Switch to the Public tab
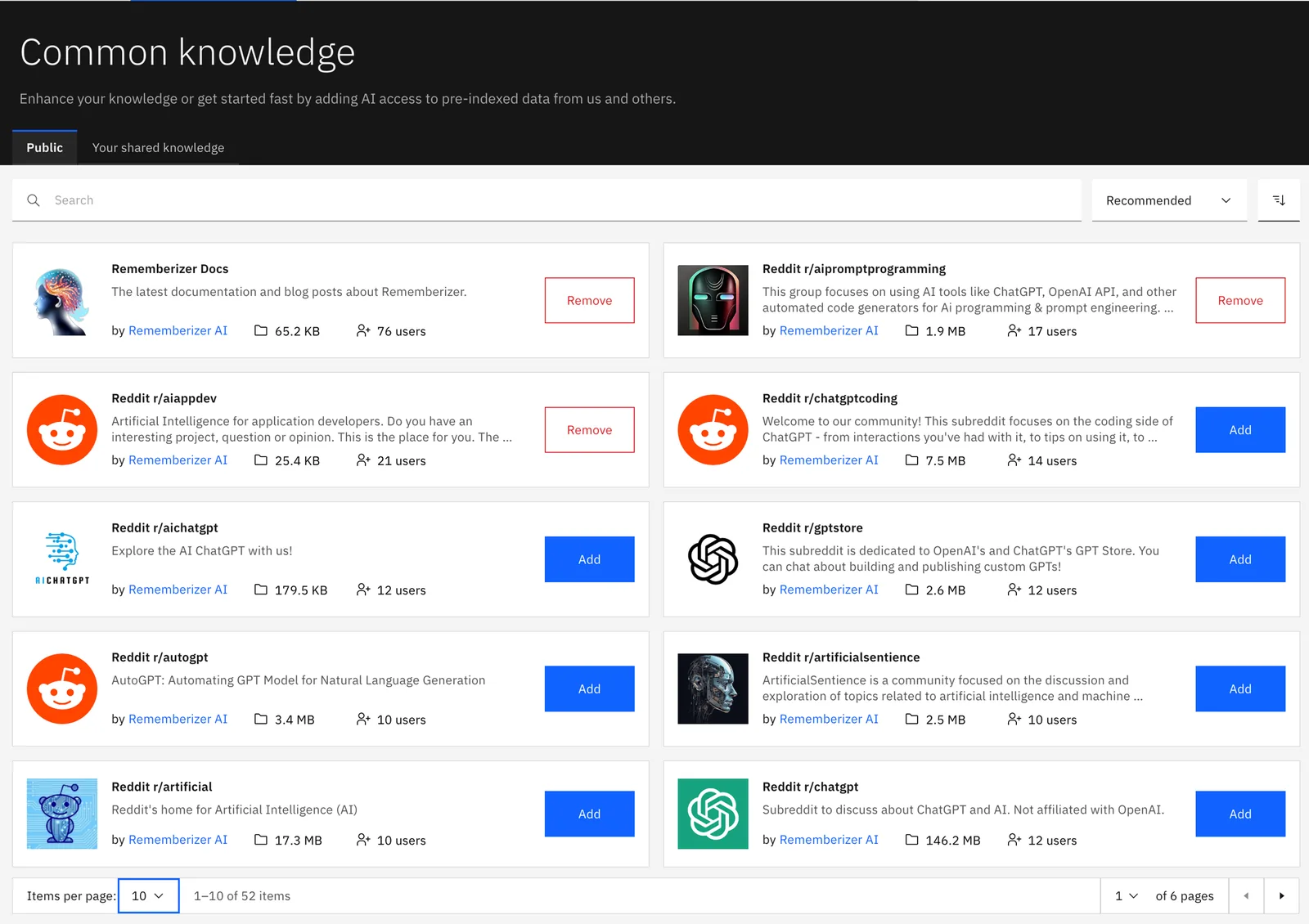This screenshot has height=924, width=1309. pos(44,148)
